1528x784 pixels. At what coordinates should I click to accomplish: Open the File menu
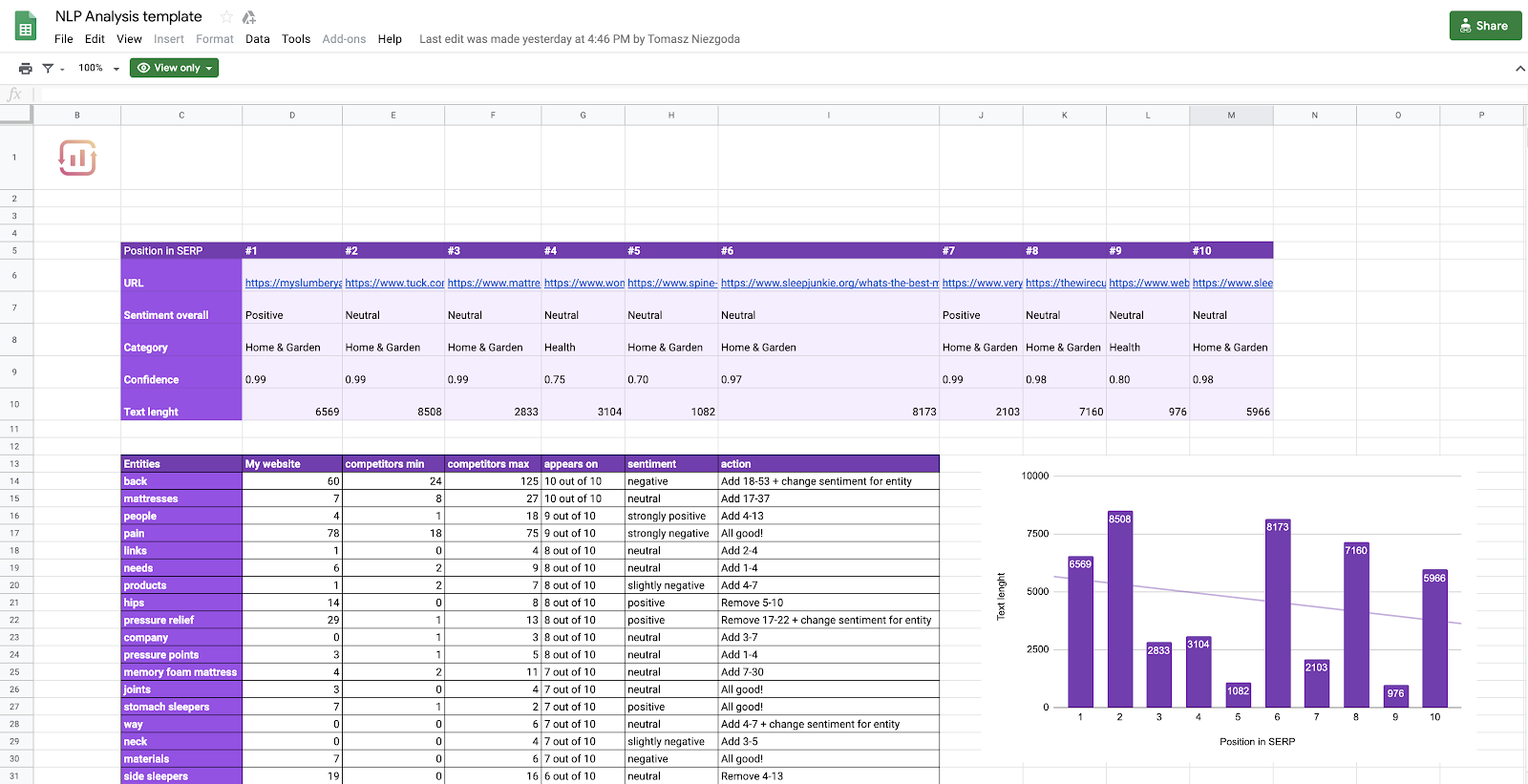pos(64,39)
